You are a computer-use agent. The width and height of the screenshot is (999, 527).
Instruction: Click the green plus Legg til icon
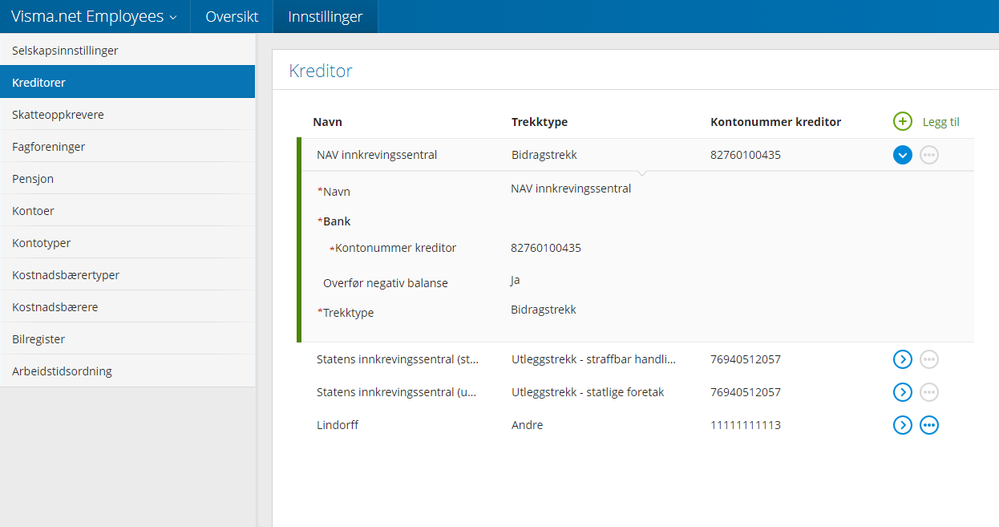click(902, 121)
